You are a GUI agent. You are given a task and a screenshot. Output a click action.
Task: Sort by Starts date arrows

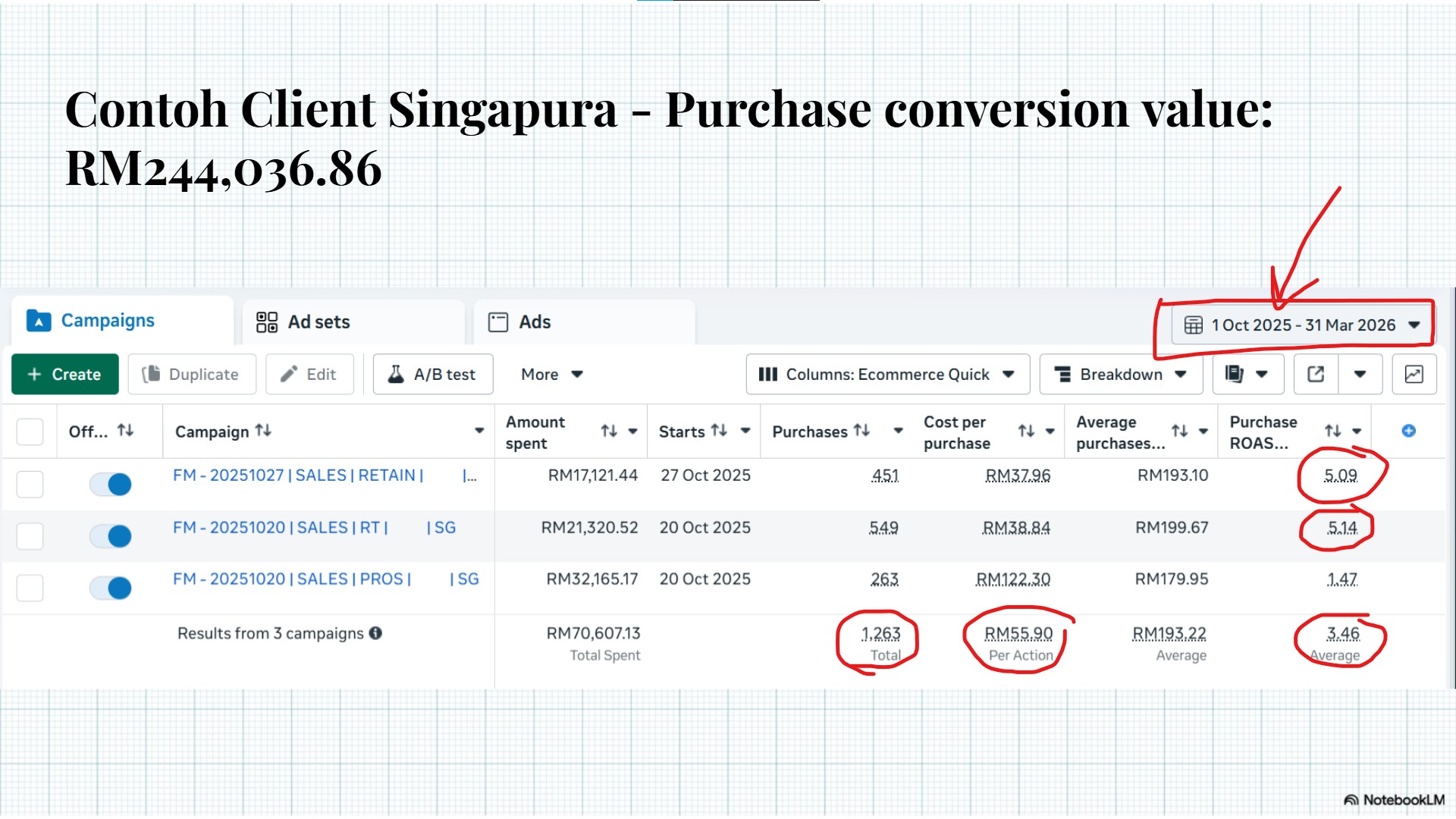719,431
